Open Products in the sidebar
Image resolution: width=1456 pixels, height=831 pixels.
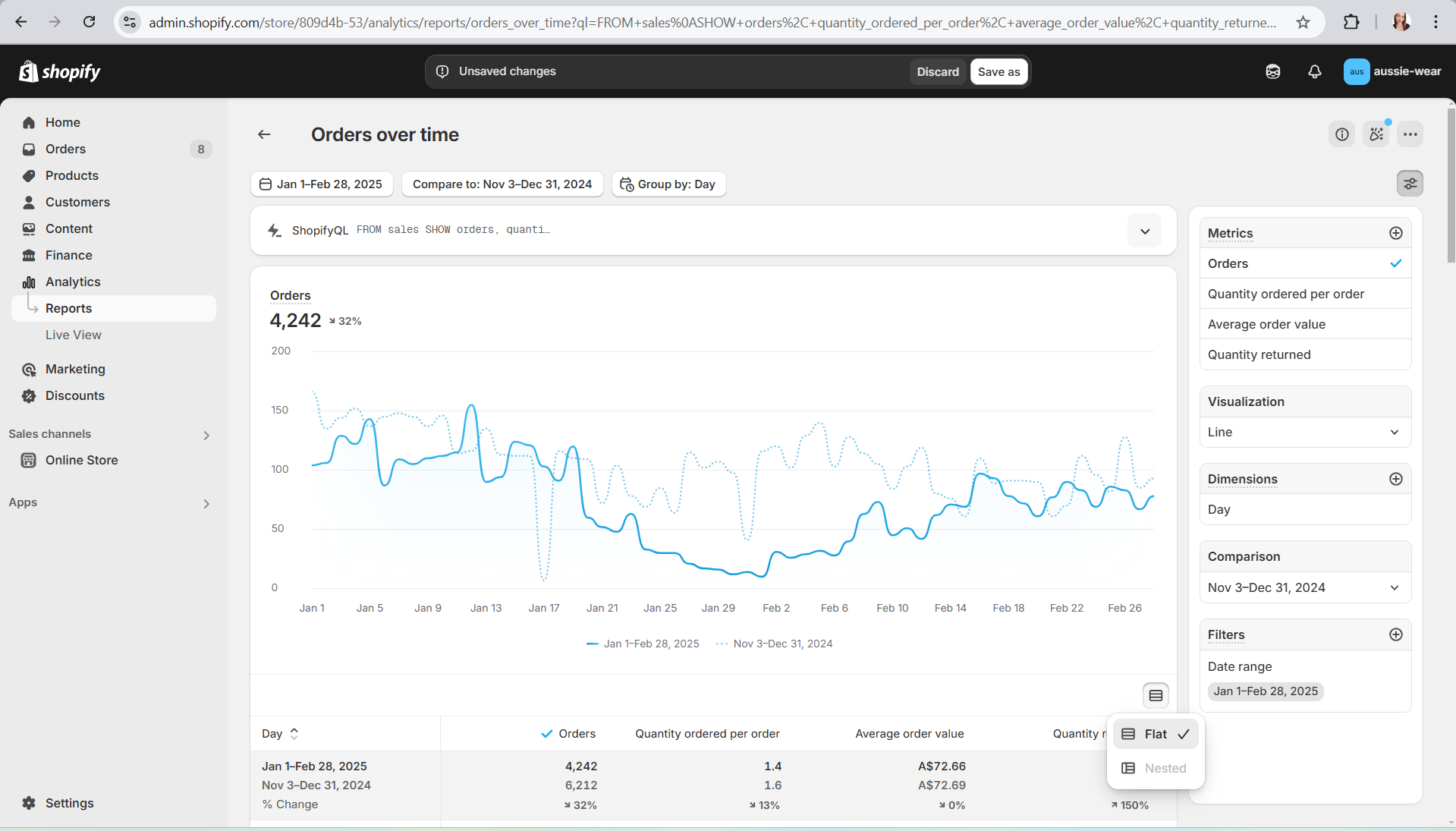point(72,175)
